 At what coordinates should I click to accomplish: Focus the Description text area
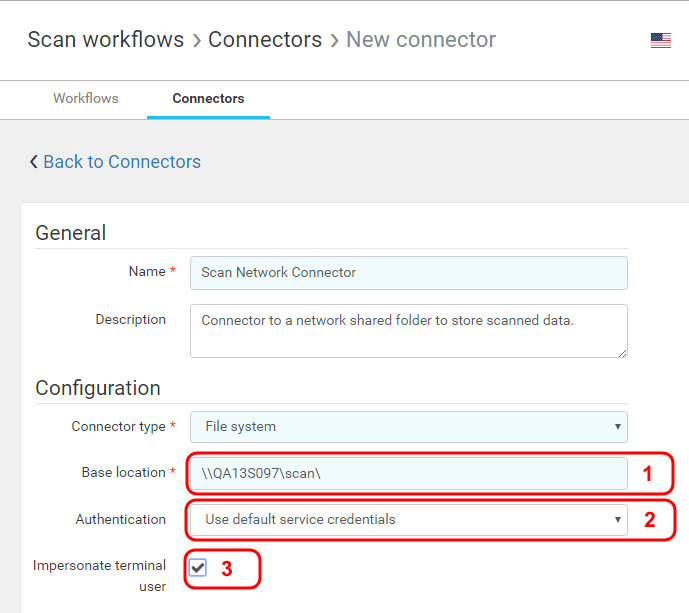point(408,330)
